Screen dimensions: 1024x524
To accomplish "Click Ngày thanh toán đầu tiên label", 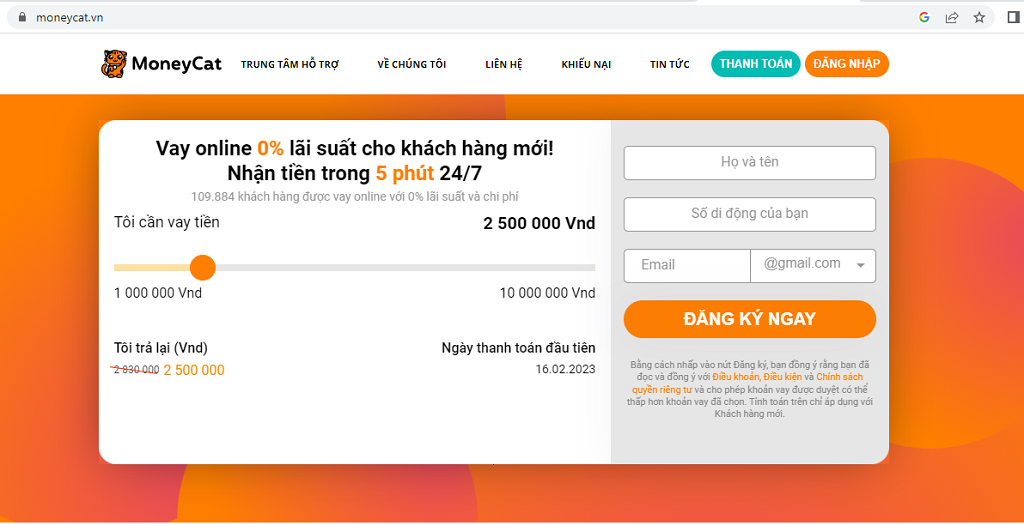I will click(x=519, y=348).
